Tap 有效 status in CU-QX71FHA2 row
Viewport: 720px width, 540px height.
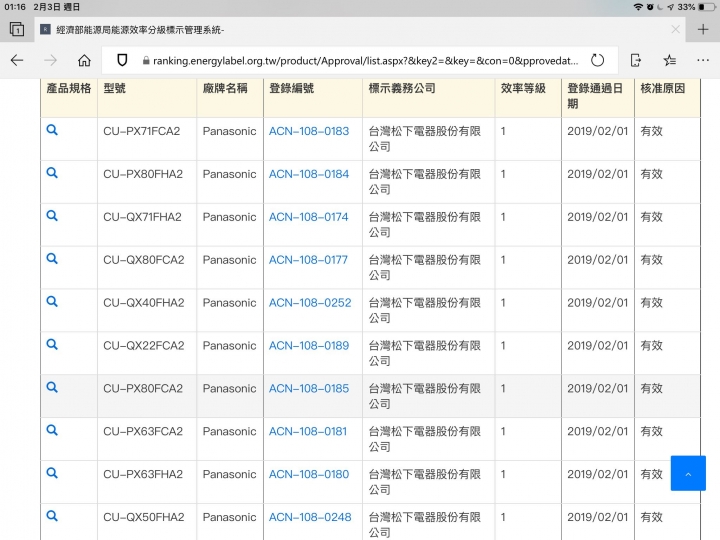coord(652,217)
